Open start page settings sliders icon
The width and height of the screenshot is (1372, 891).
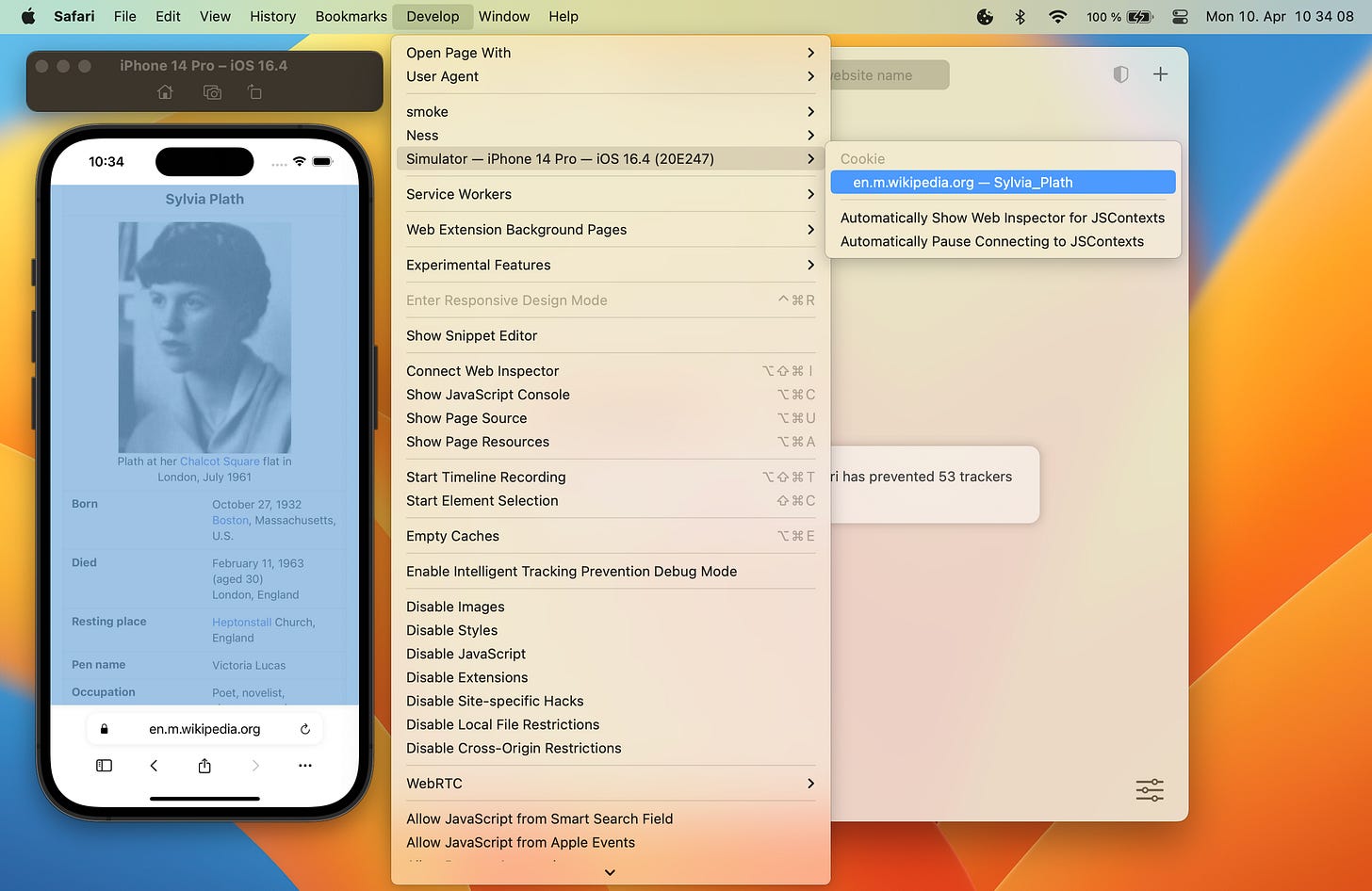coord(1150,789)
